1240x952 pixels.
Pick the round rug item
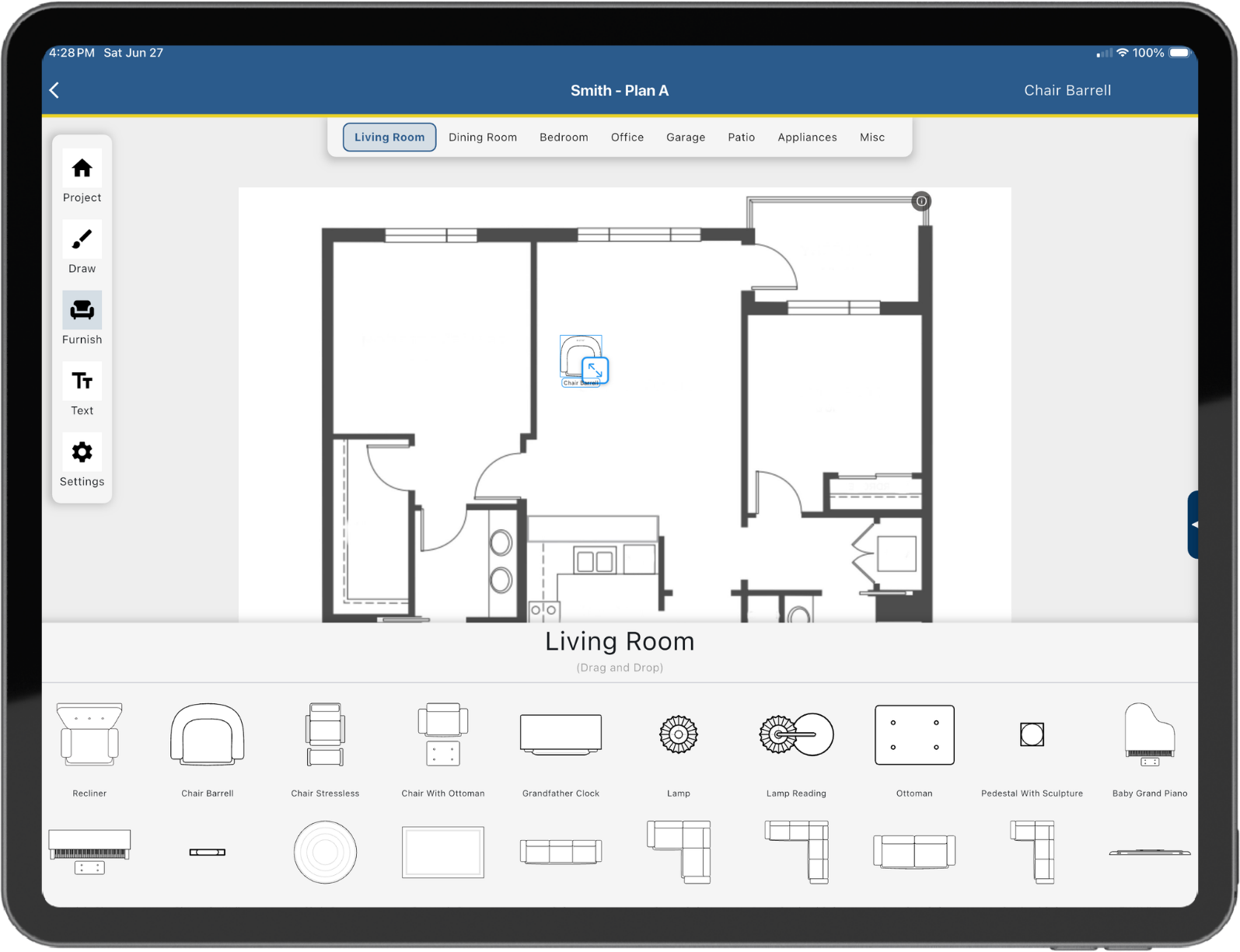click(325, 852)
